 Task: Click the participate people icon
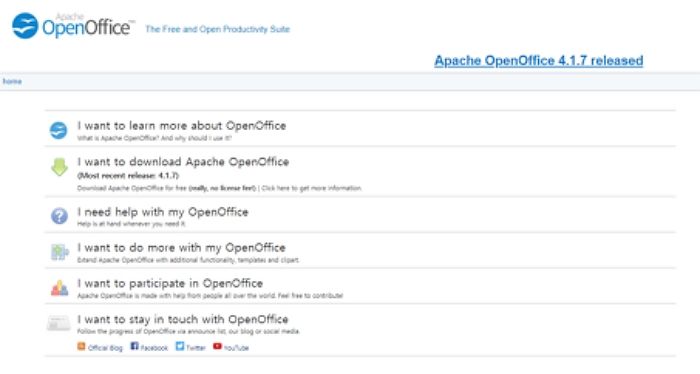(x=59, y=288)
